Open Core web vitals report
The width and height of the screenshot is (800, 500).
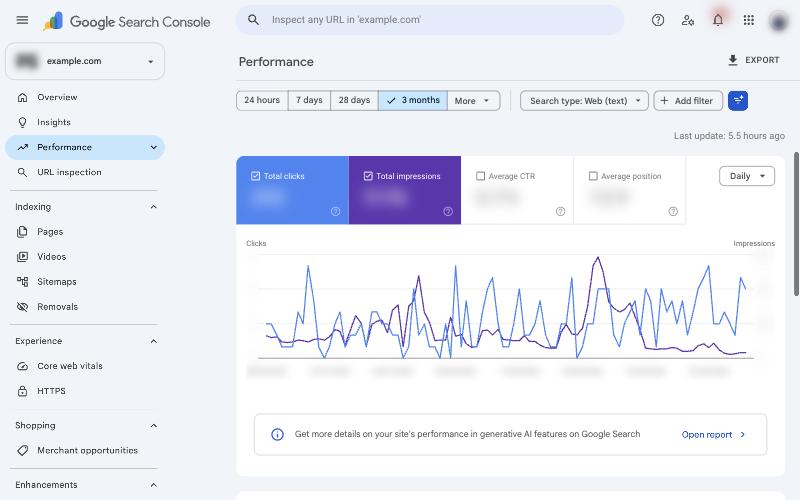(x=85, y=366)
